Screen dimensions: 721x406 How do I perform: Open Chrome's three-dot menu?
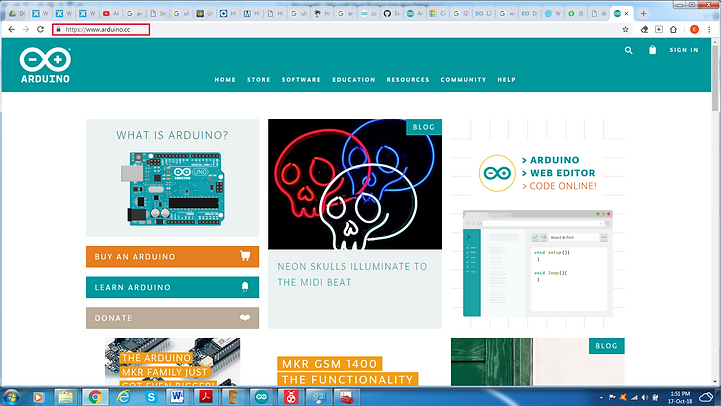click(709, 29)
